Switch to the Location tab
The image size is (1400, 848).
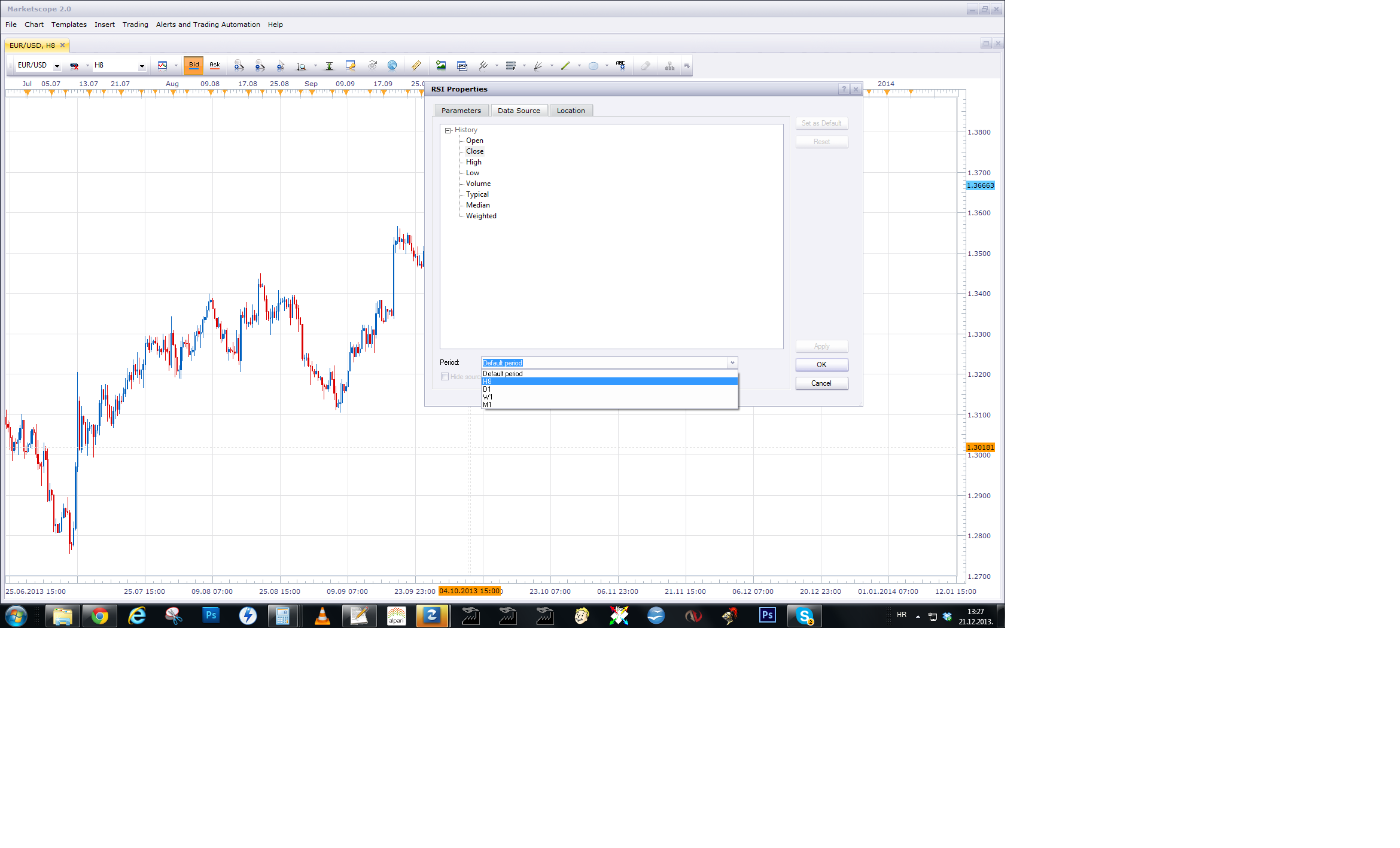click(571, 111)
